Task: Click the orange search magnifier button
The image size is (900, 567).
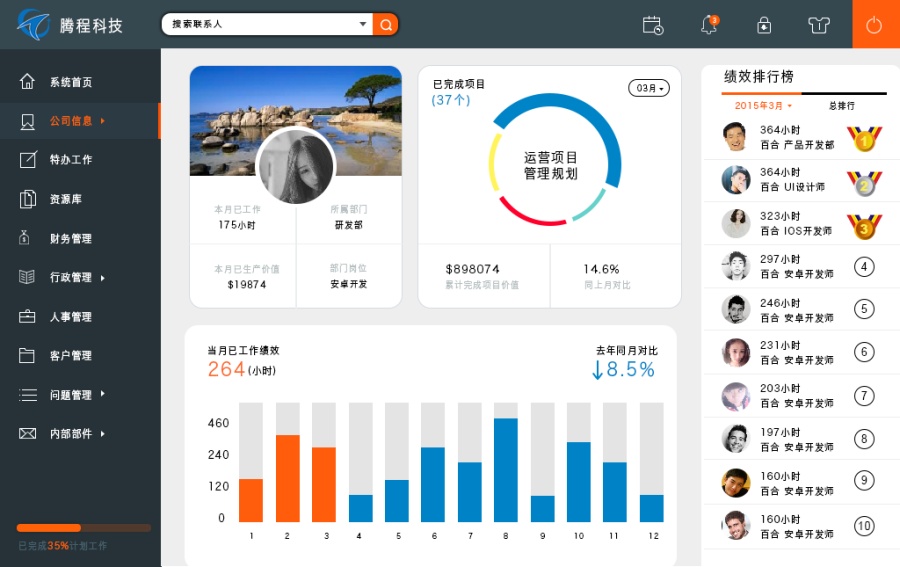Action: click(x=386, y=24)
